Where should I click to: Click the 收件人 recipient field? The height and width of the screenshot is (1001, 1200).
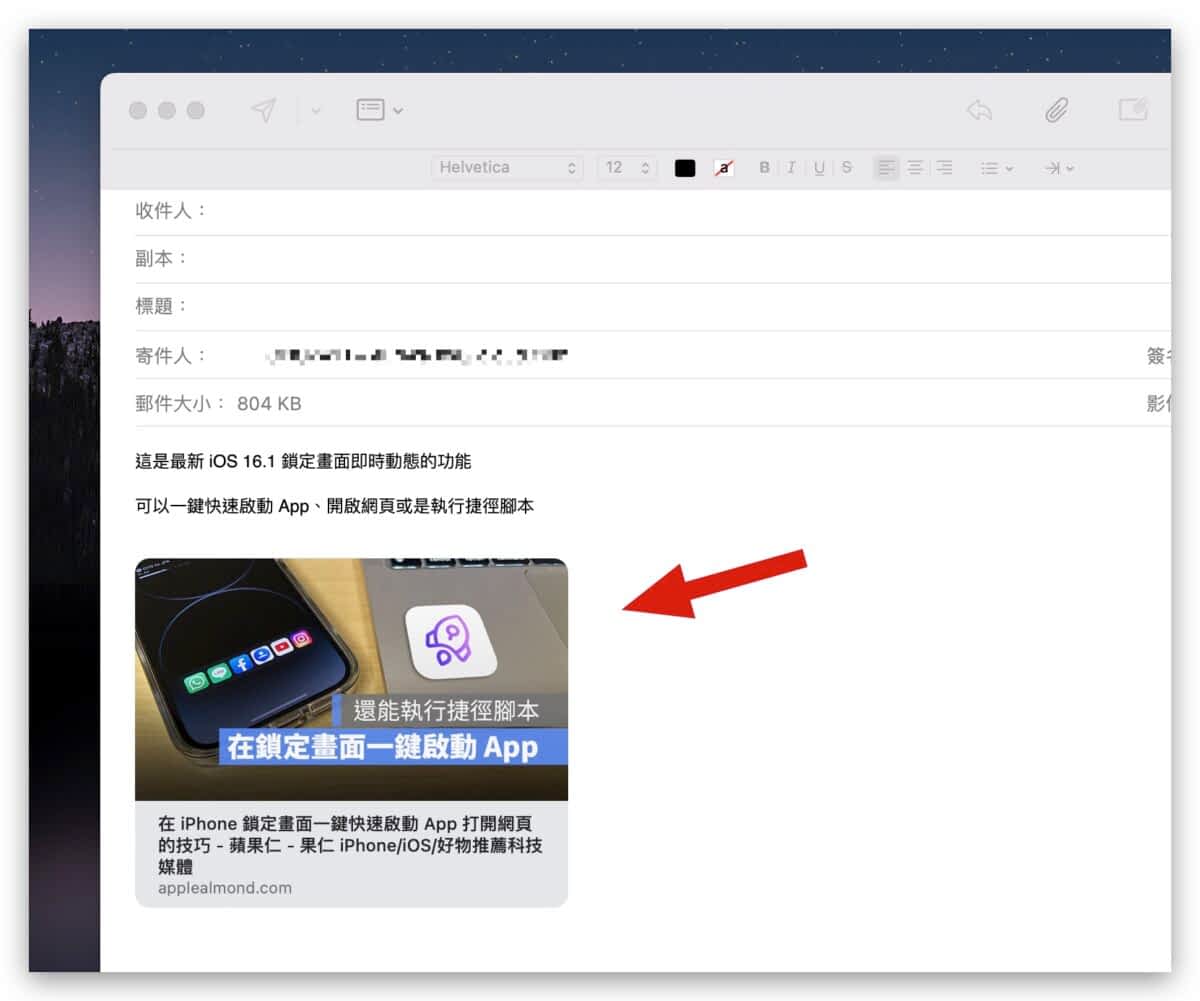[650, 211]
